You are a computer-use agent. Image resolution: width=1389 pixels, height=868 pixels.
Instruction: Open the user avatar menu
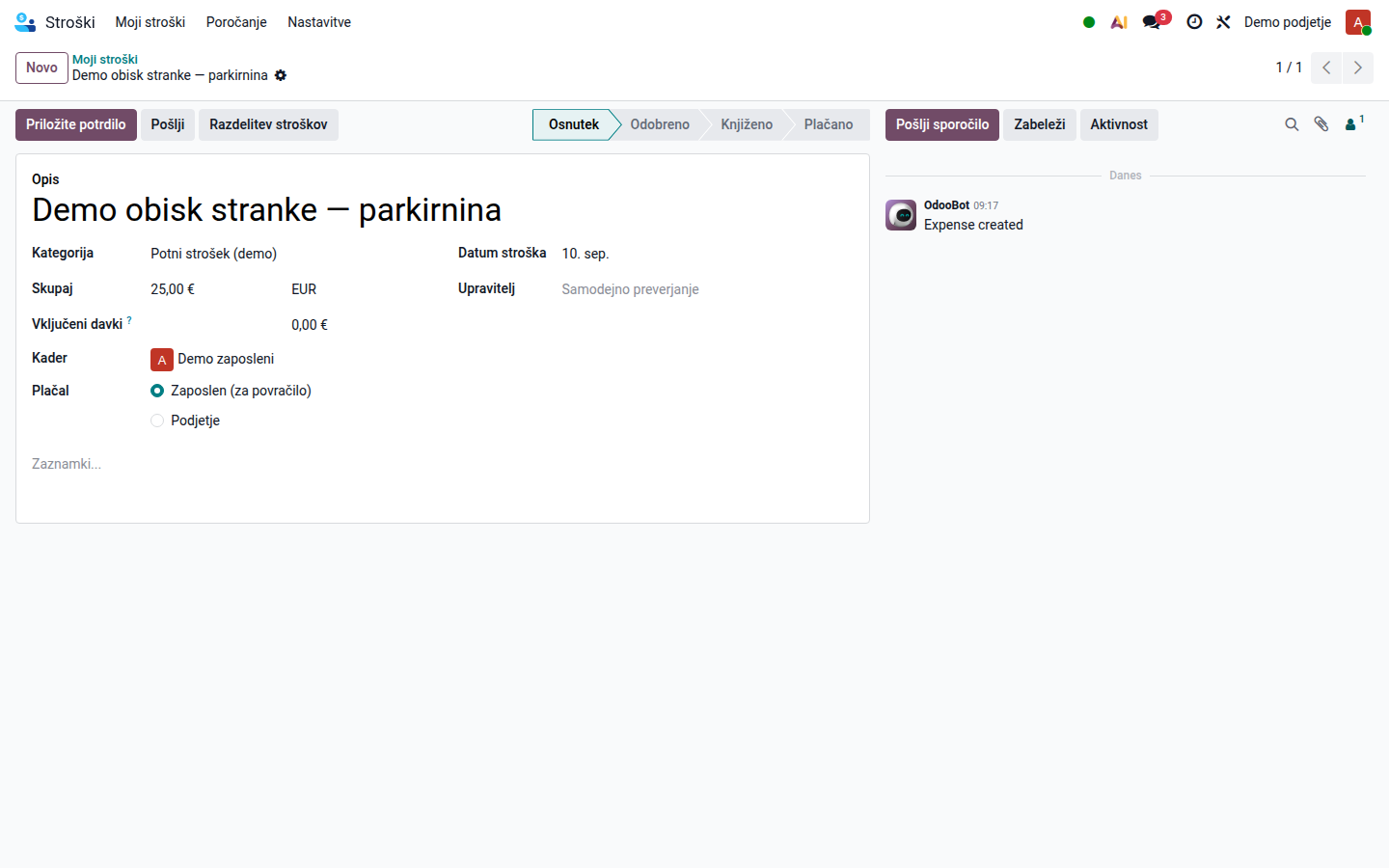pos(1358,22)
